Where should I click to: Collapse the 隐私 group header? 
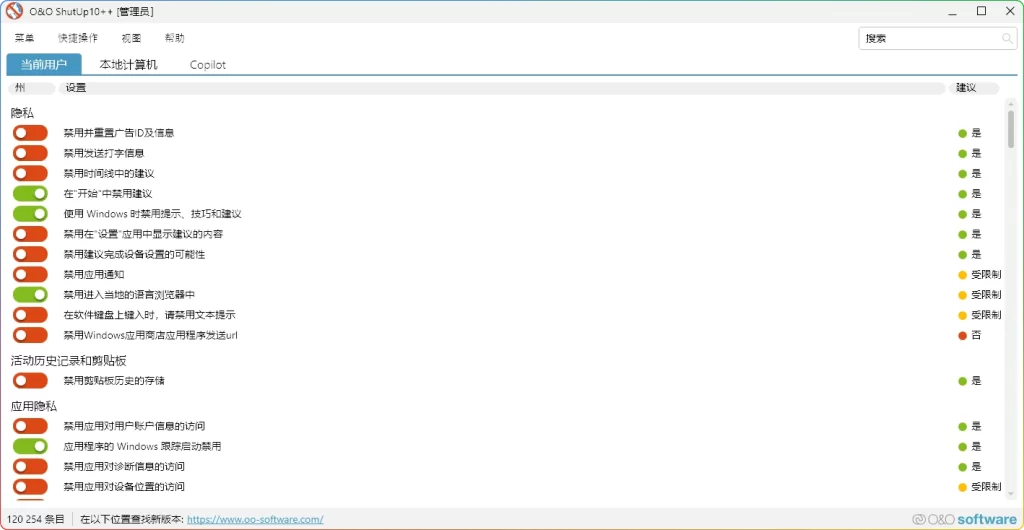pos(22,114)
